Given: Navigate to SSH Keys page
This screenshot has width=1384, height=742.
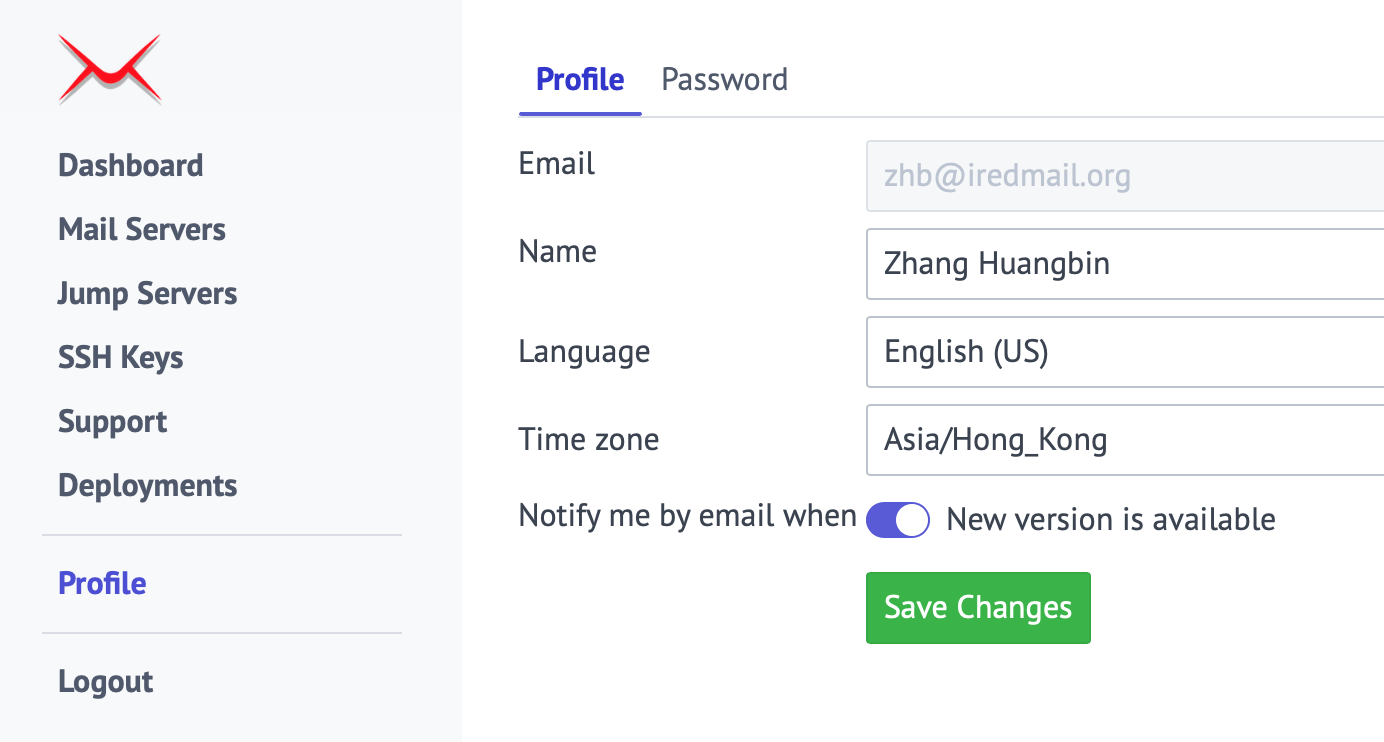Looking at the screenshot, I should (x=121, y=357).
